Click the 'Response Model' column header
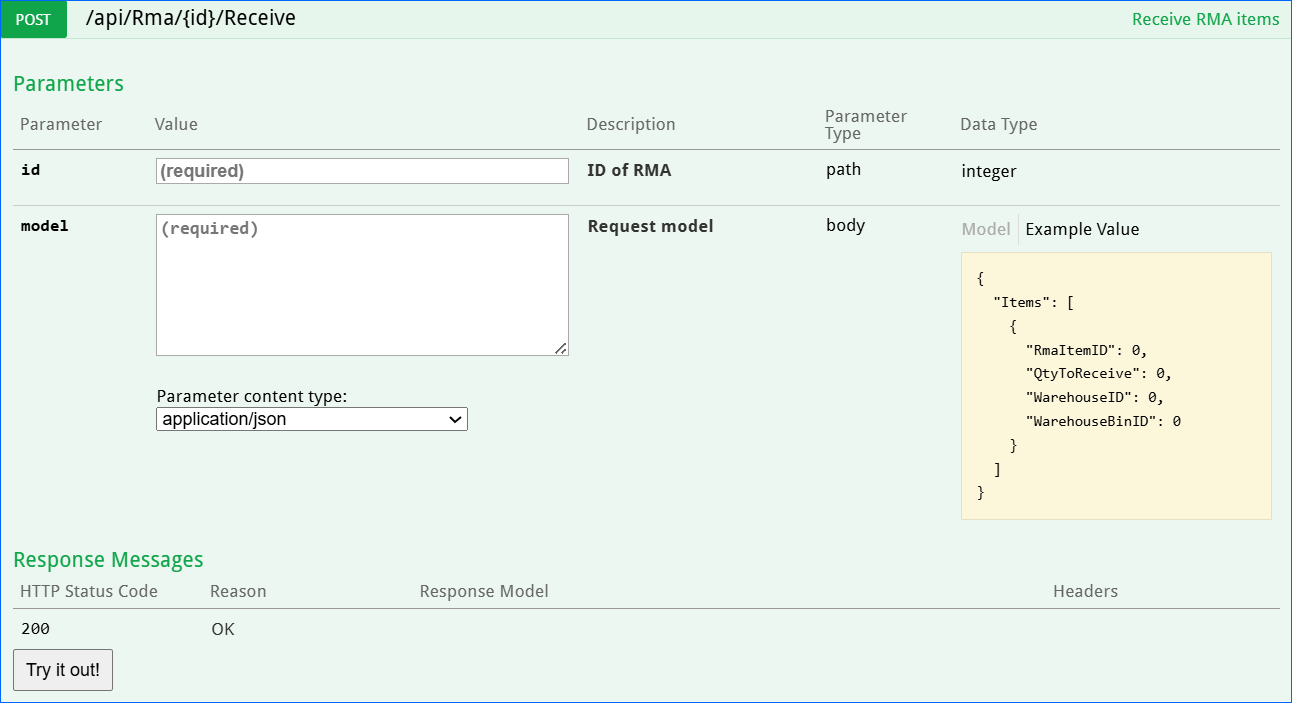1292x703 pixels. pos(484,591)
